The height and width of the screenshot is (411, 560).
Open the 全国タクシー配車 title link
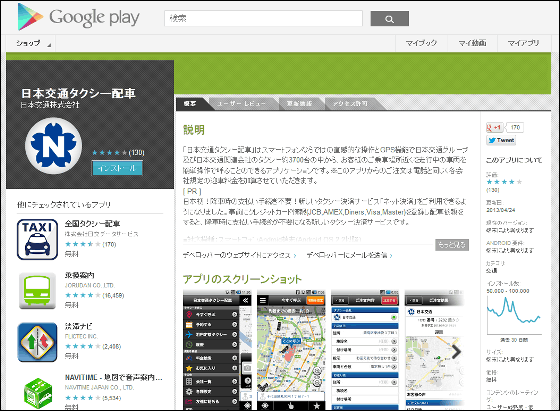[x=92, y=224]
